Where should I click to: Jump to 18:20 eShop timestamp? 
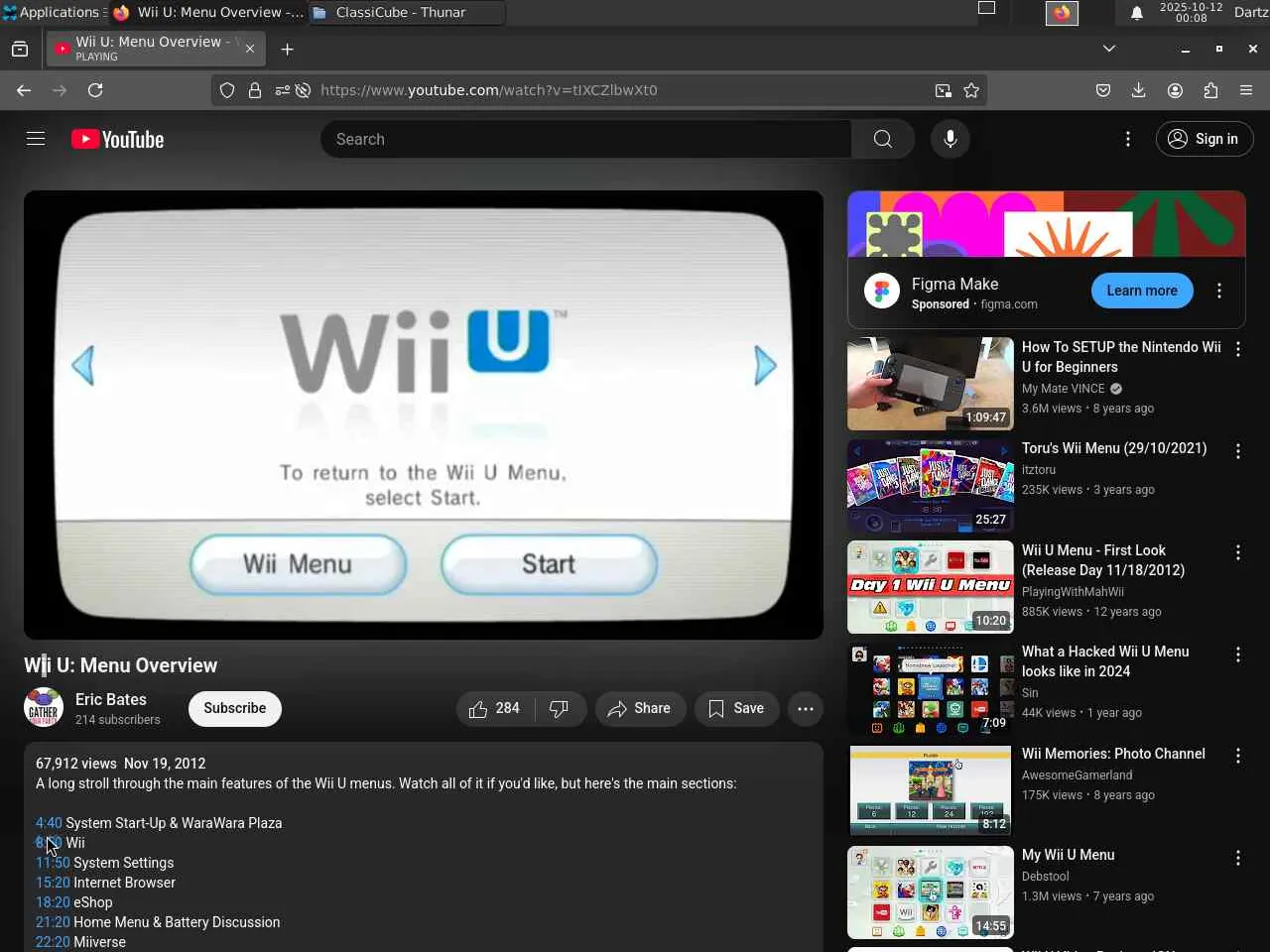53,902
